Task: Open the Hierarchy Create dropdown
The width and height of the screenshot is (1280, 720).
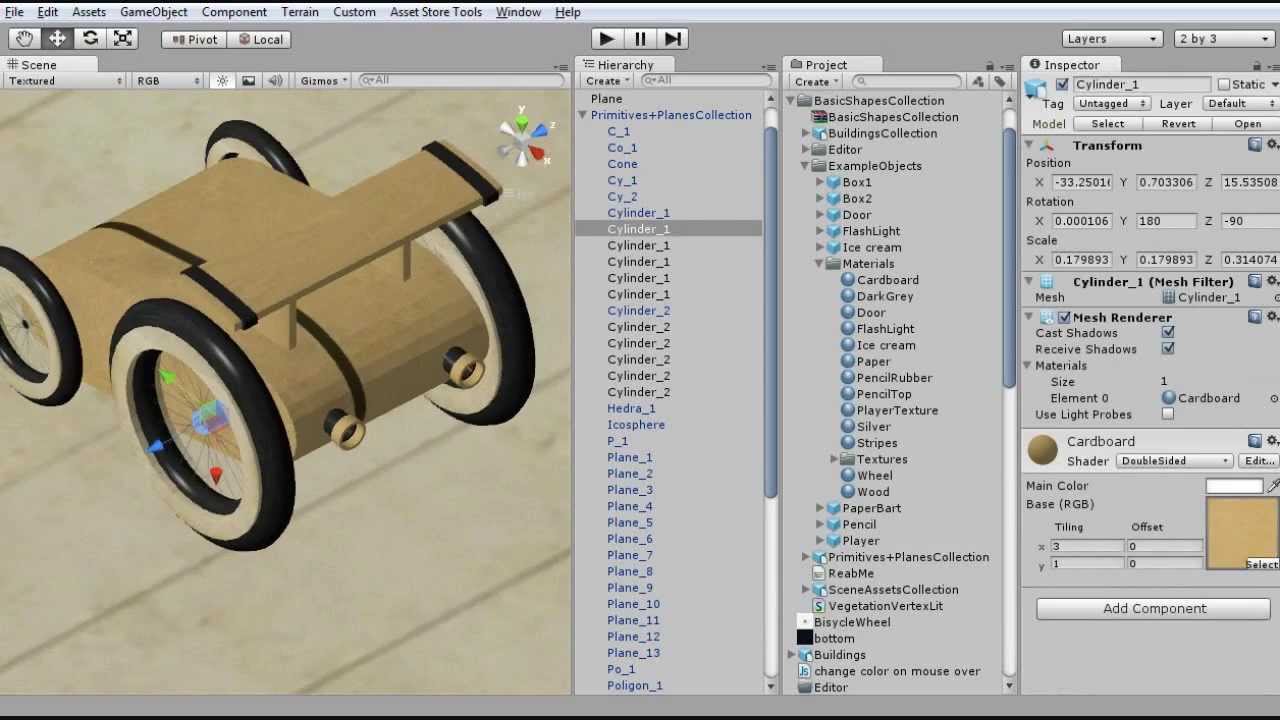Action: coord(606,81)
